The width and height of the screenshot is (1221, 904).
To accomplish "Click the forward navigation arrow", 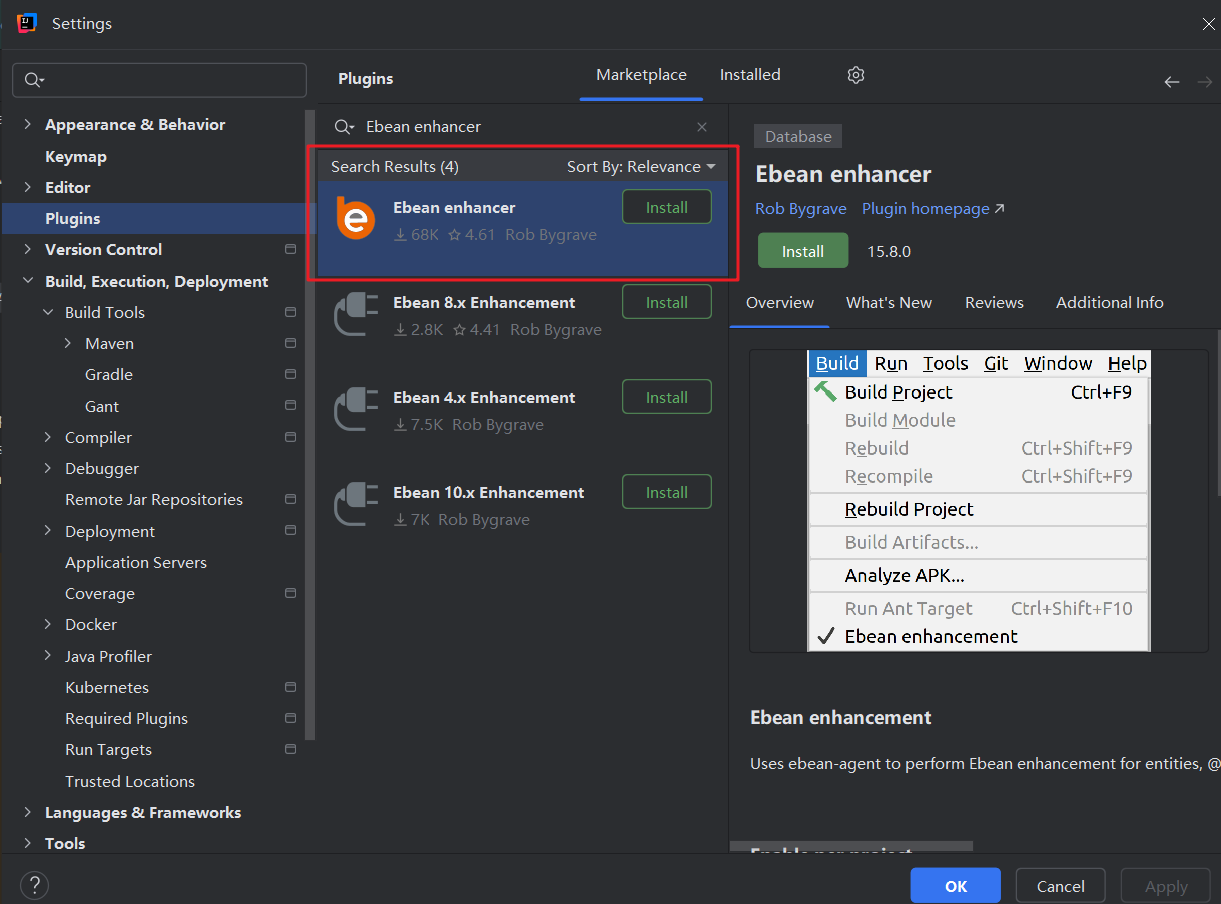I will pyautogui.click(x=1204, y=82).
